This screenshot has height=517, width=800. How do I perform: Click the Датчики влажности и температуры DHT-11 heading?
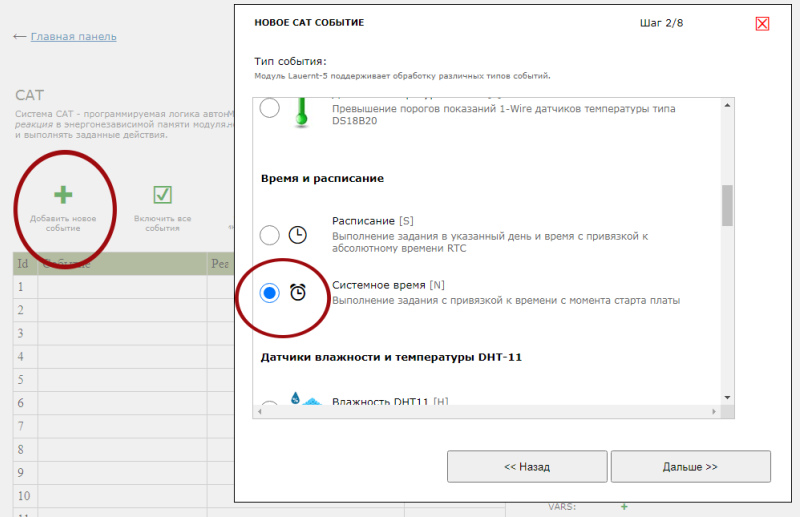click(391, 357)
